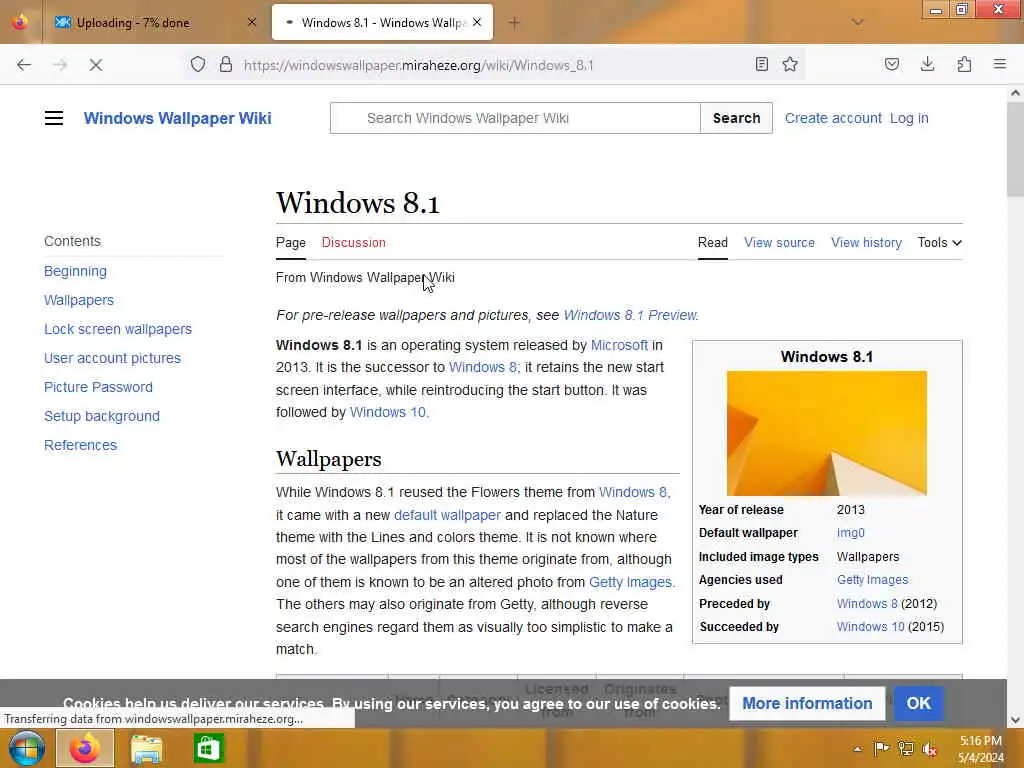Click the page vertical scrollbar thumb
1024x768 pixels.
1016,150
